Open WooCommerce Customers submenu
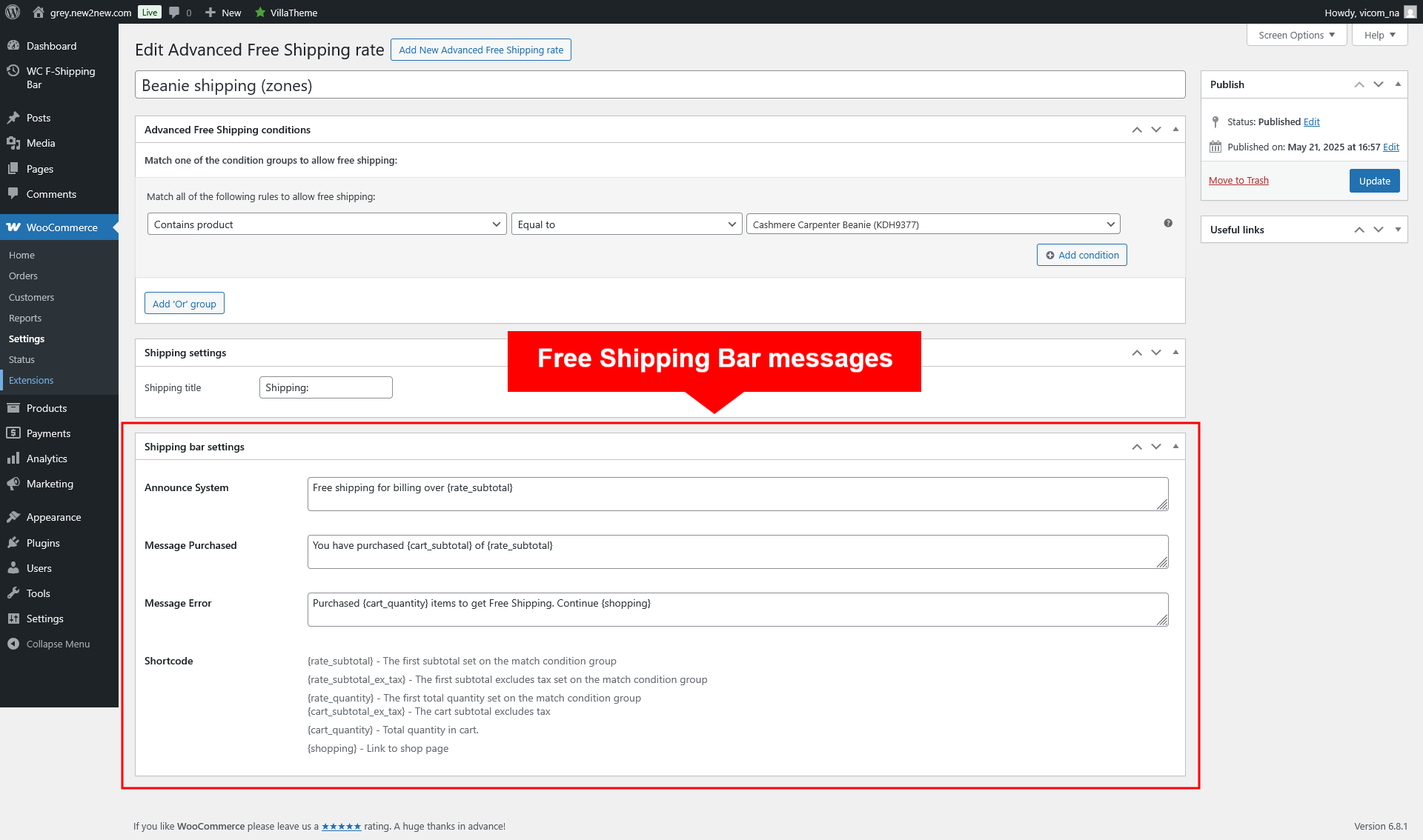1423x840 pixels. click(31, 297)
